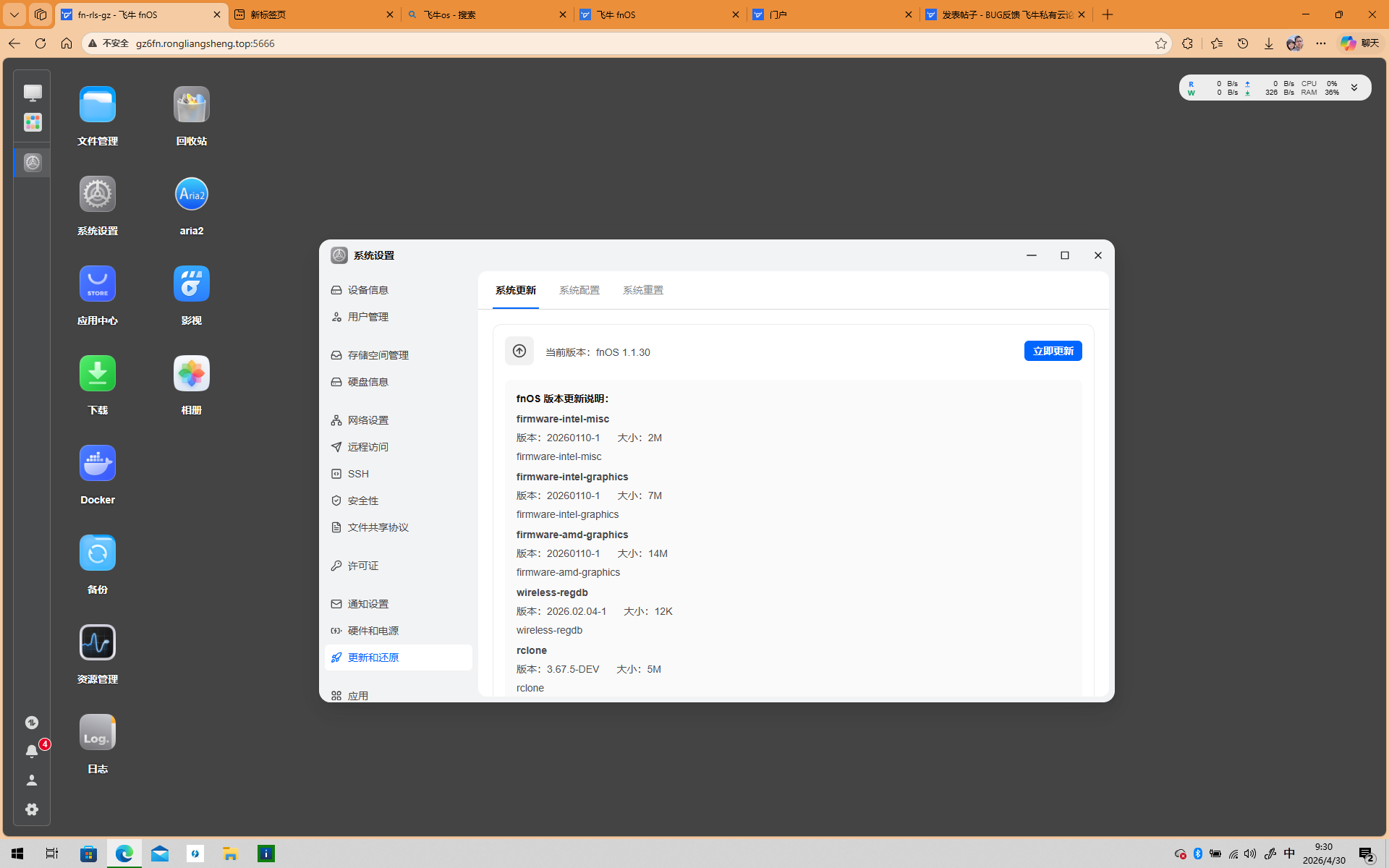Open the 备份 backup app
The width and height of the screenshot is (1389, 868).
tap(98, 553)
